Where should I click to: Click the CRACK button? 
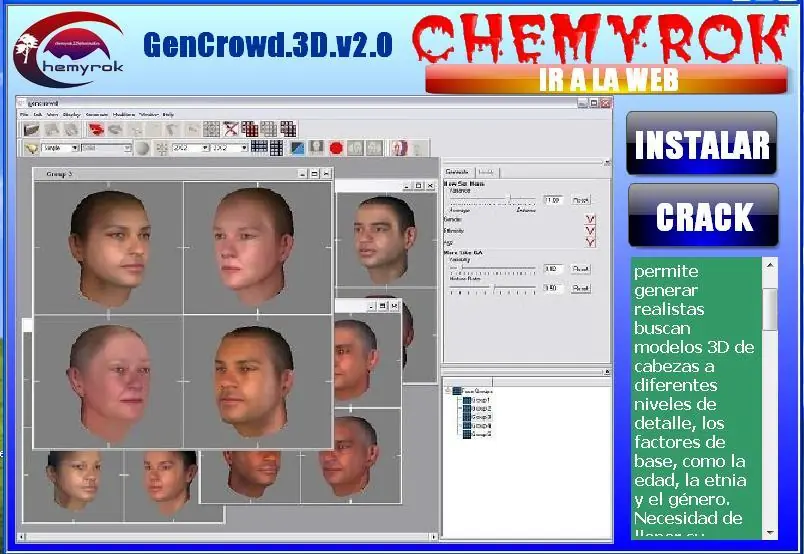(x=704, y=215)
